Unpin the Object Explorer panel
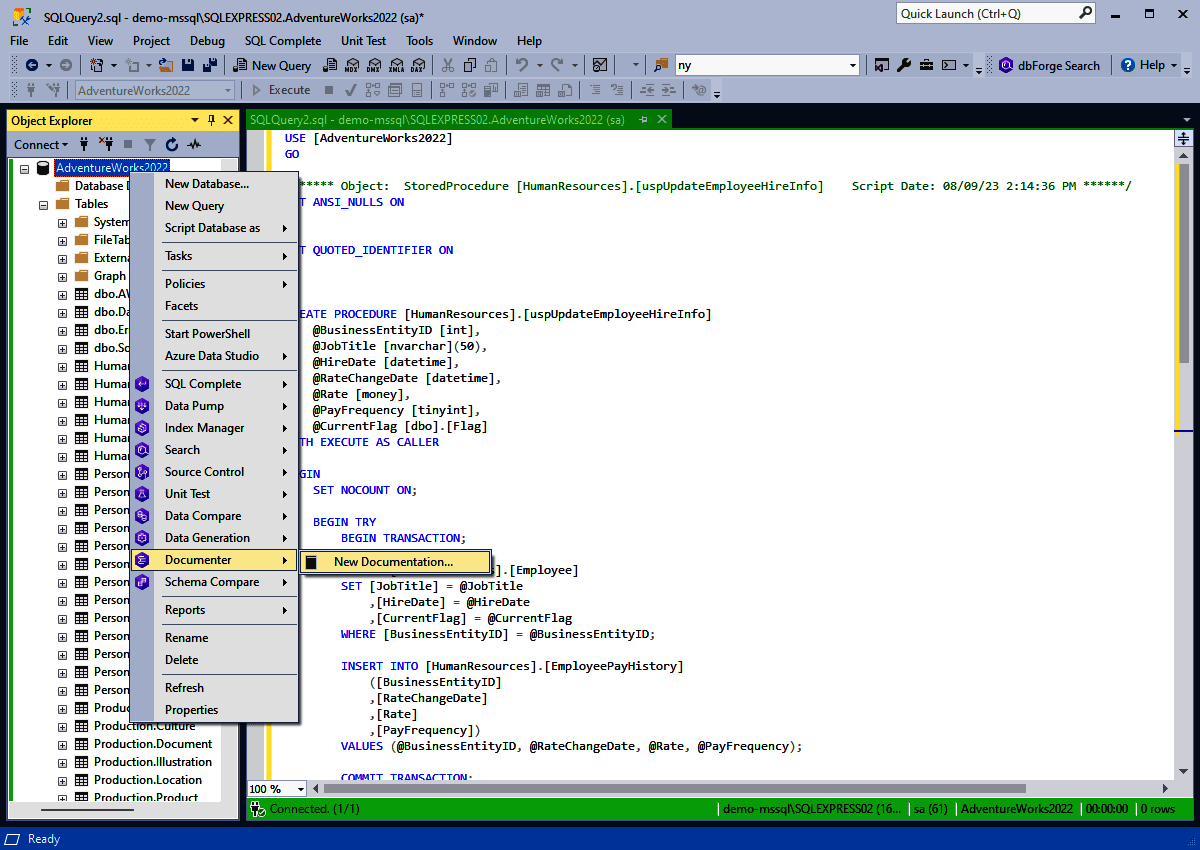The width and height of the screenshot is (1200, 850). coord(211,120)
